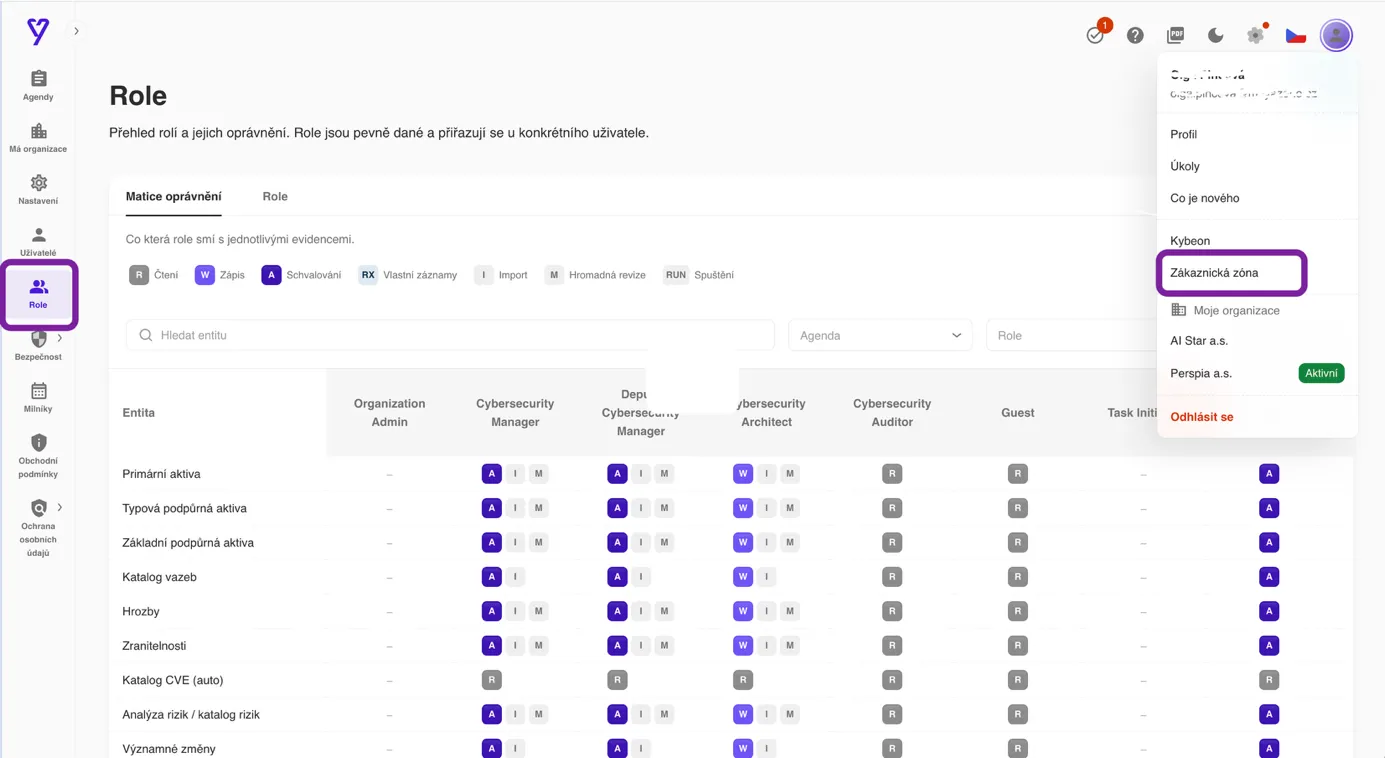Open the Agenda filter dropdown
The image size is (1385, 758).
click(880, 335)
